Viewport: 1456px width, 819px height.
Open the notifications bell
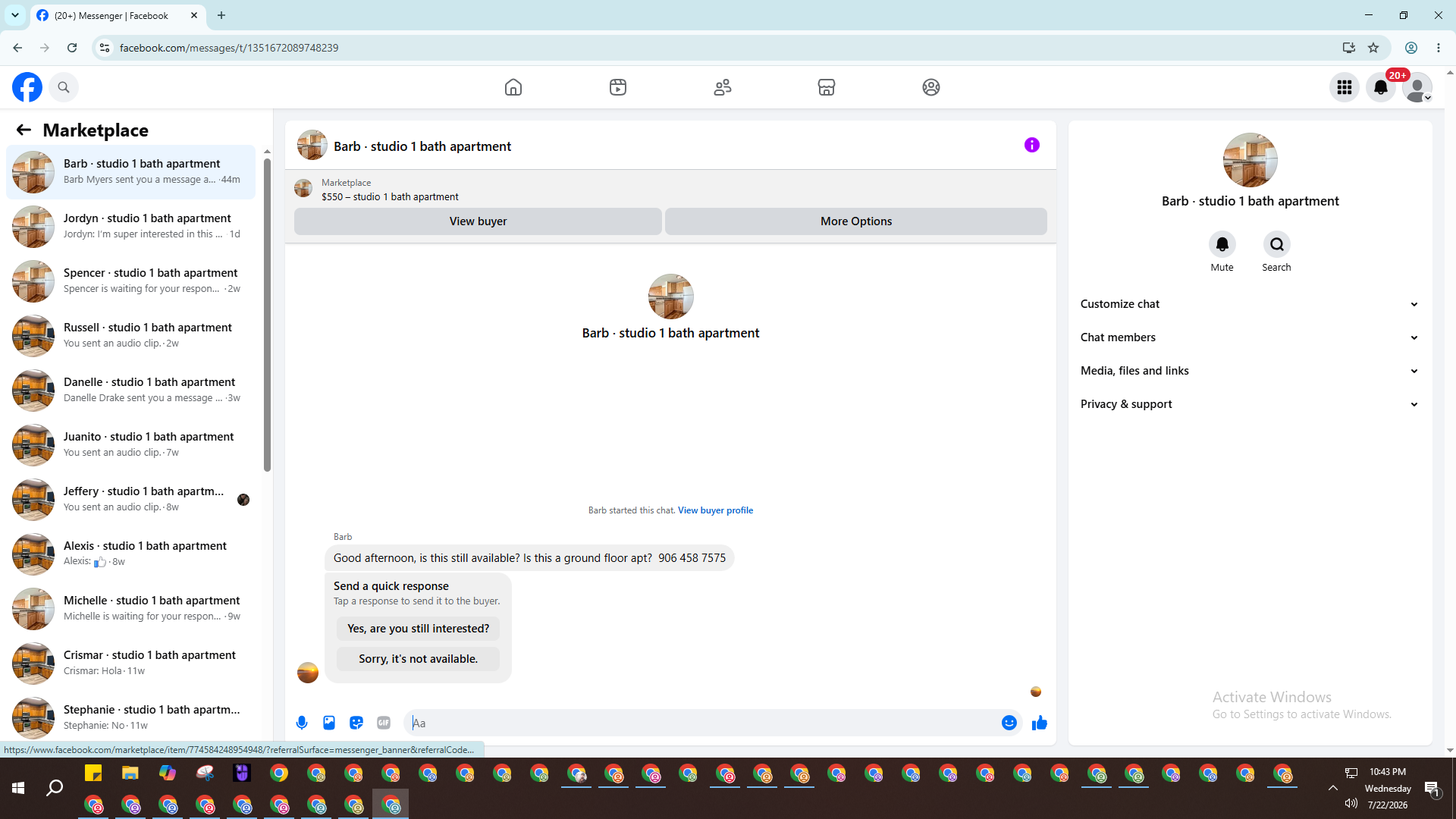point(1381,87)
